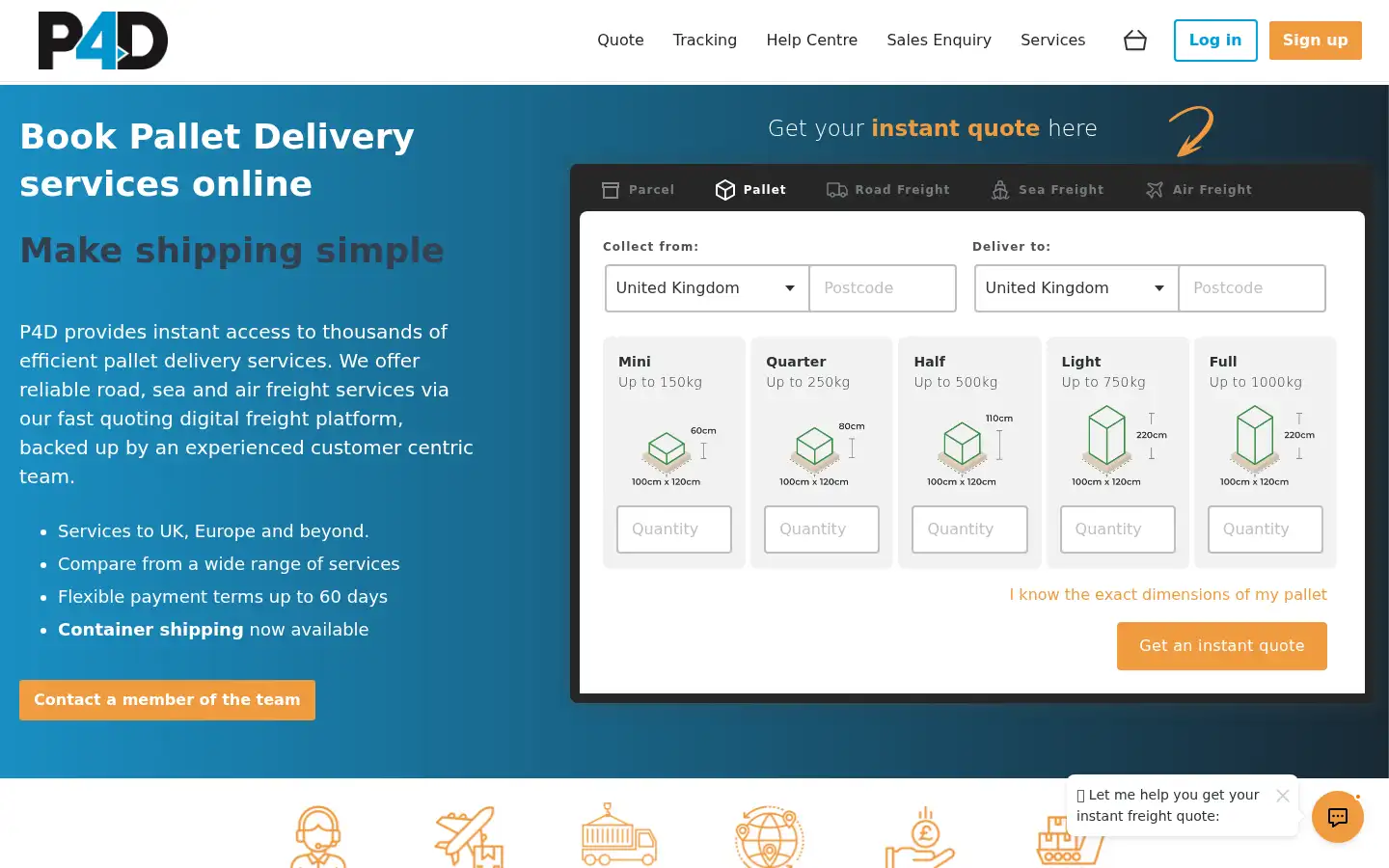Click the 'Get your instant quote here' text
The image size is (1389, 868).
[933, 128]
